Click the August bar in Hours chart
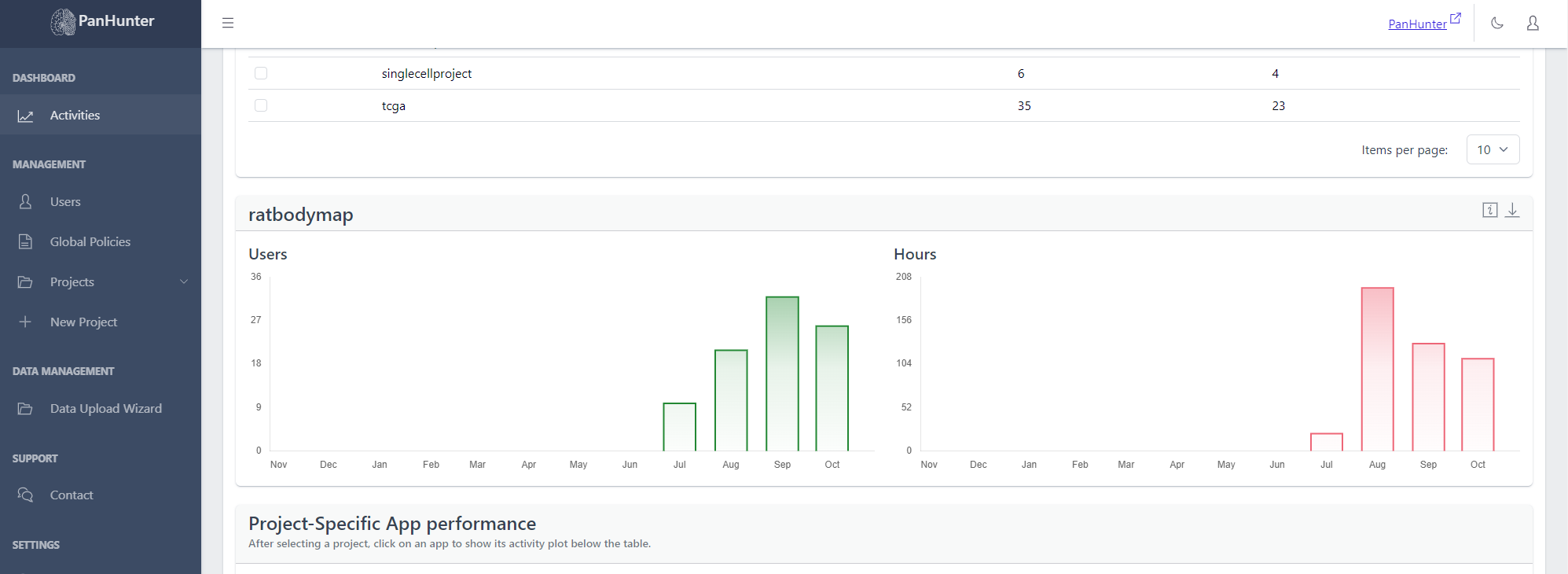1568x574 pixels. pos(1377,369)
